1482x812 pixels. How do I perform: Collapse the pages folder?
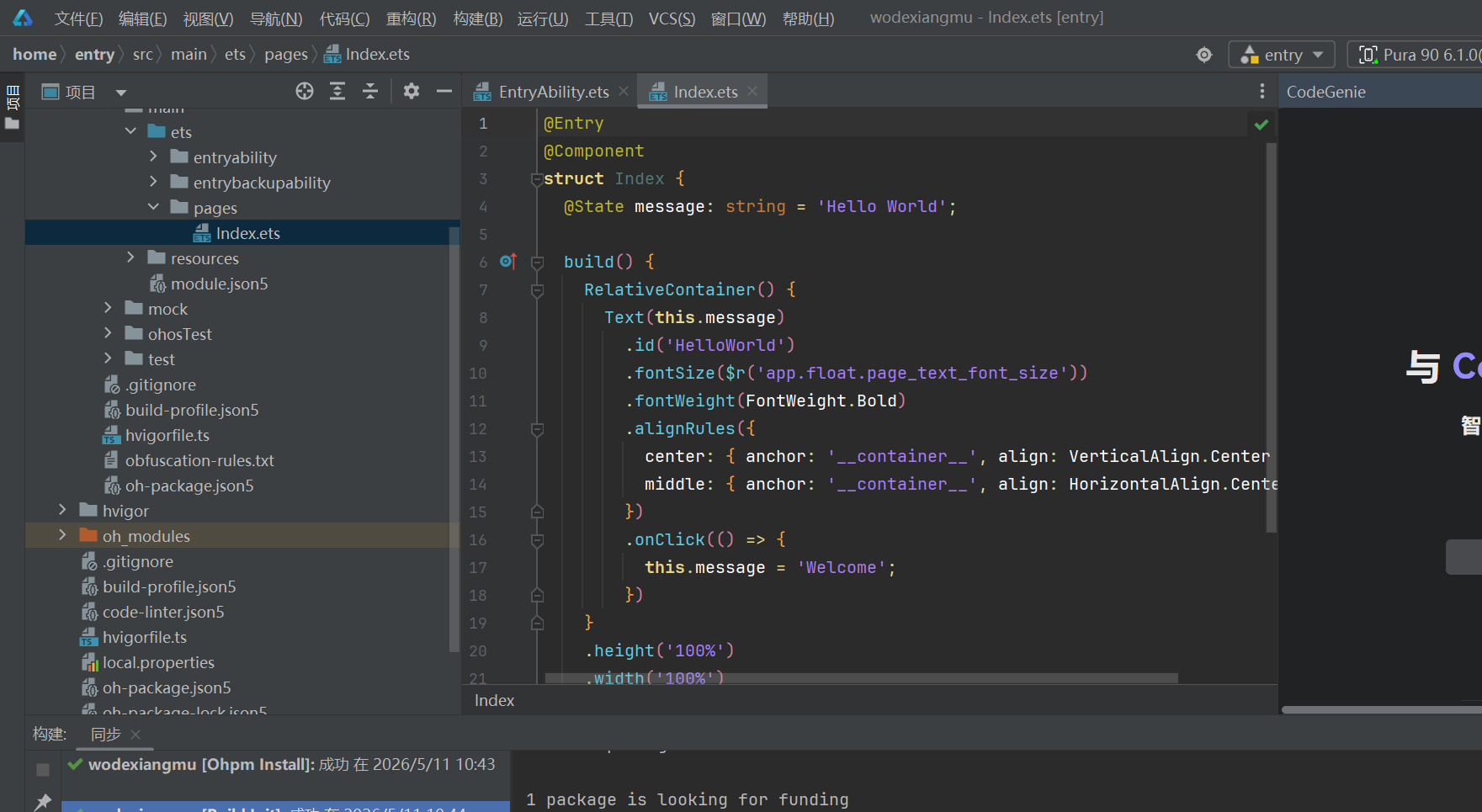click(x=153, y=207)
